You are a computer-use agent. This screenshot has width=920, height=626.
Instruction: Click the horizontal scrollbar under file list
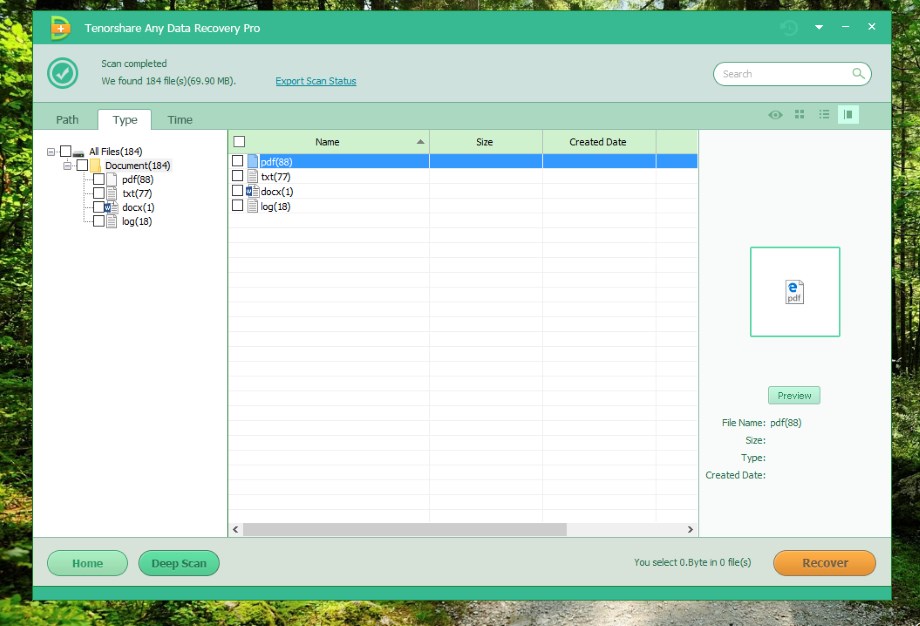pyautogui.click(x=404, y=529)
